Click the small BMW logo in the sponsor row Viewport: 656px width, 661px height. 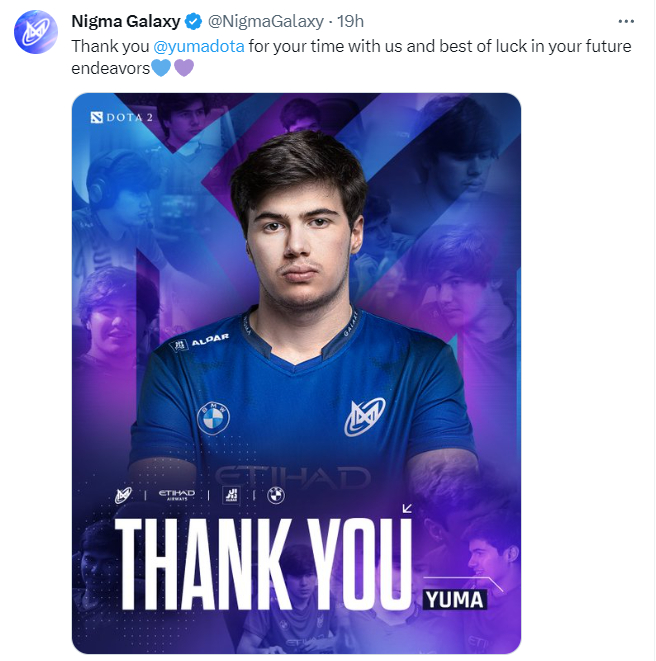(x=276, y=495)
